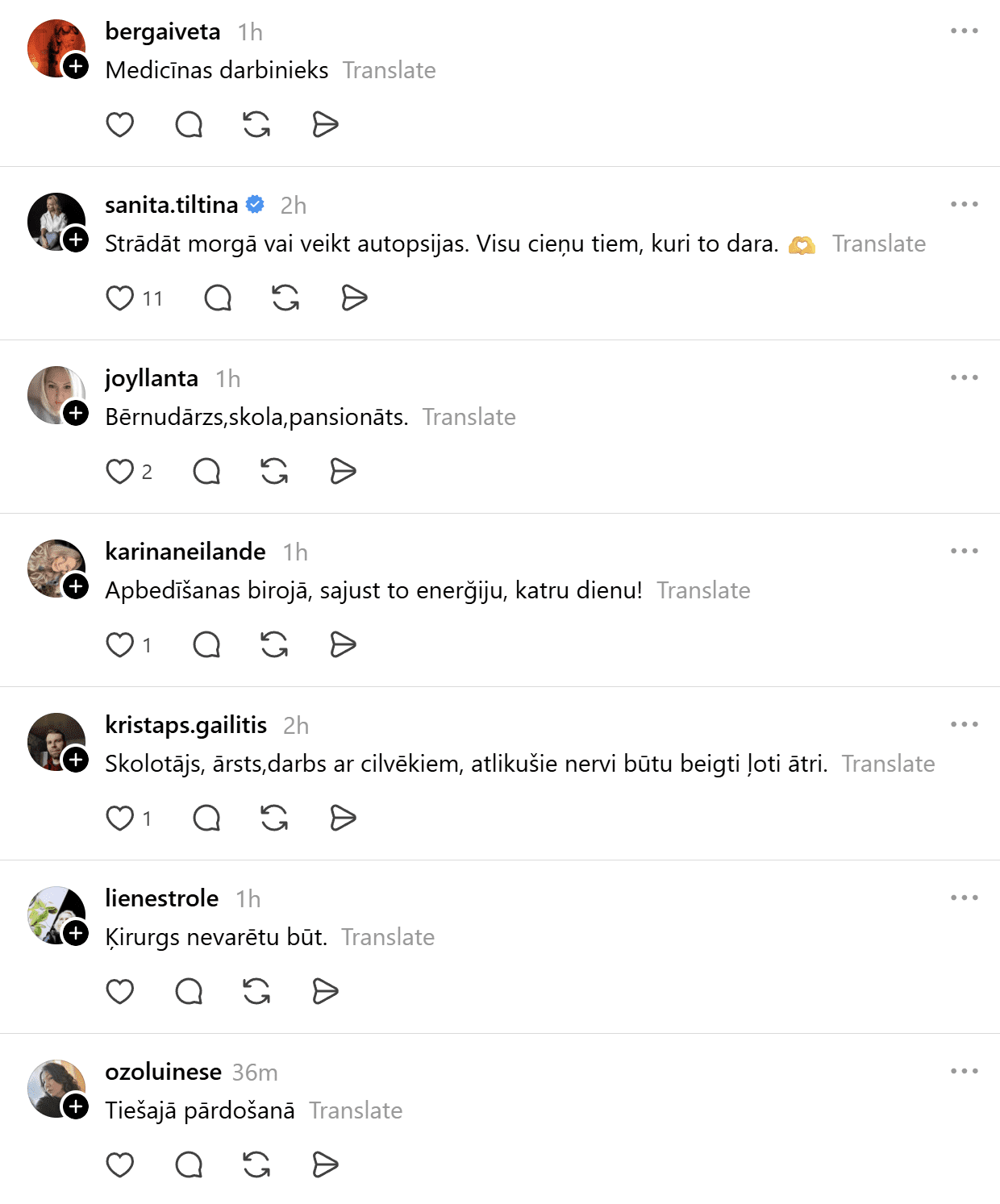Share karinaneilande's comment
The image size is (1000, 1204).
(x=344, y=645)
